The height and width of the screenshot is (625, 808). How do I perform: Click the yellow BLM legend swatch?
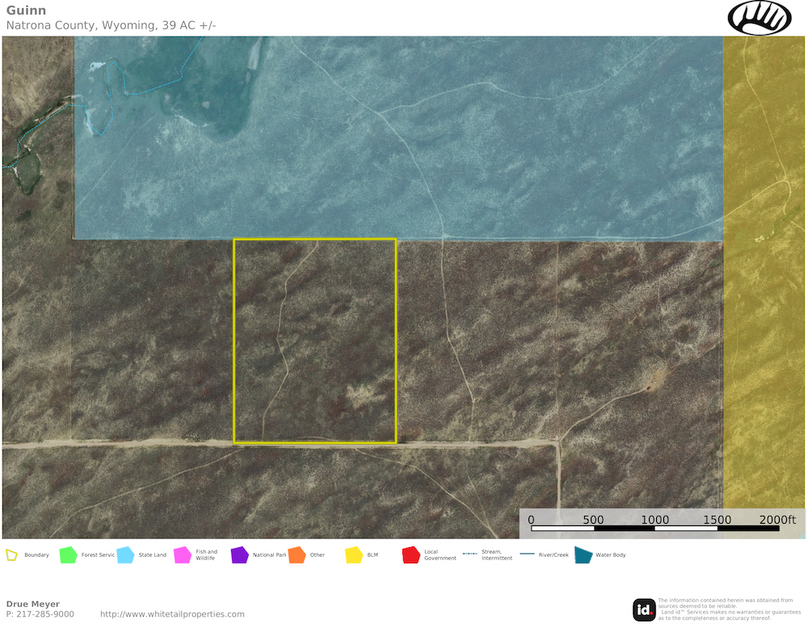[x=353, y=555]
